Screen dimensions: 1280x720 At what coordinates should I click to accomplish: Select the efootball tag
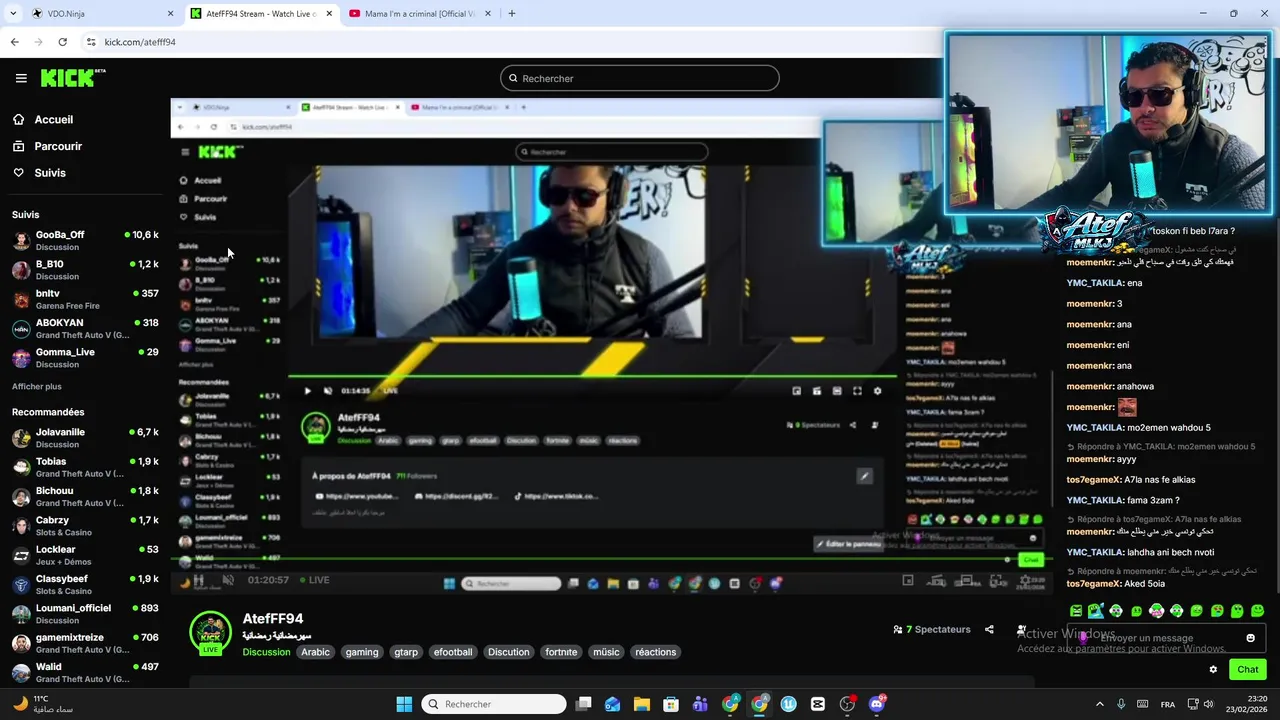(453, 652)
